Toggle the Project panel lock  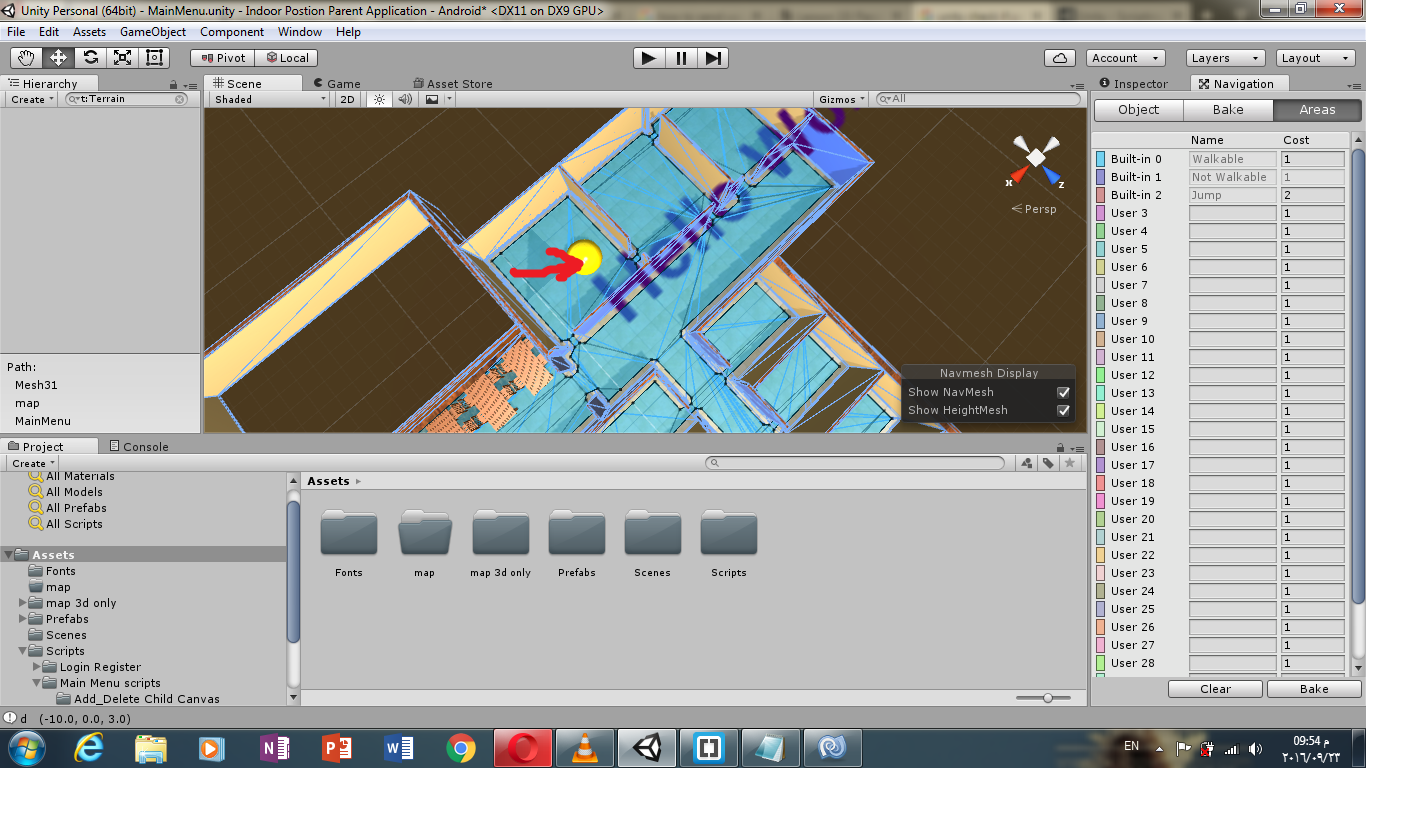(x=1061, y=447)
